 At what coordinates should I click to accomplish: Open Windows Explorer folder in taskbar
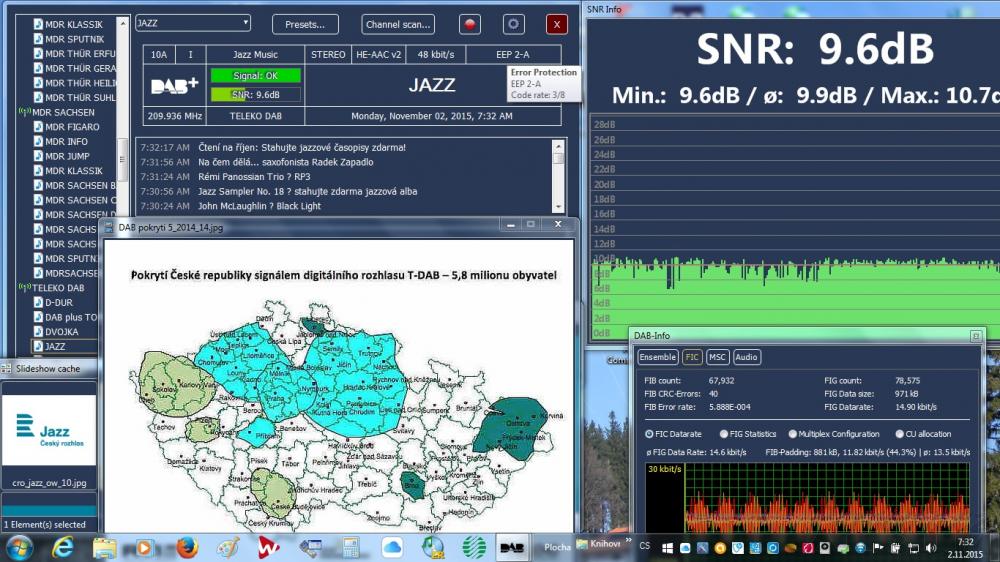(x=104, y=548)
